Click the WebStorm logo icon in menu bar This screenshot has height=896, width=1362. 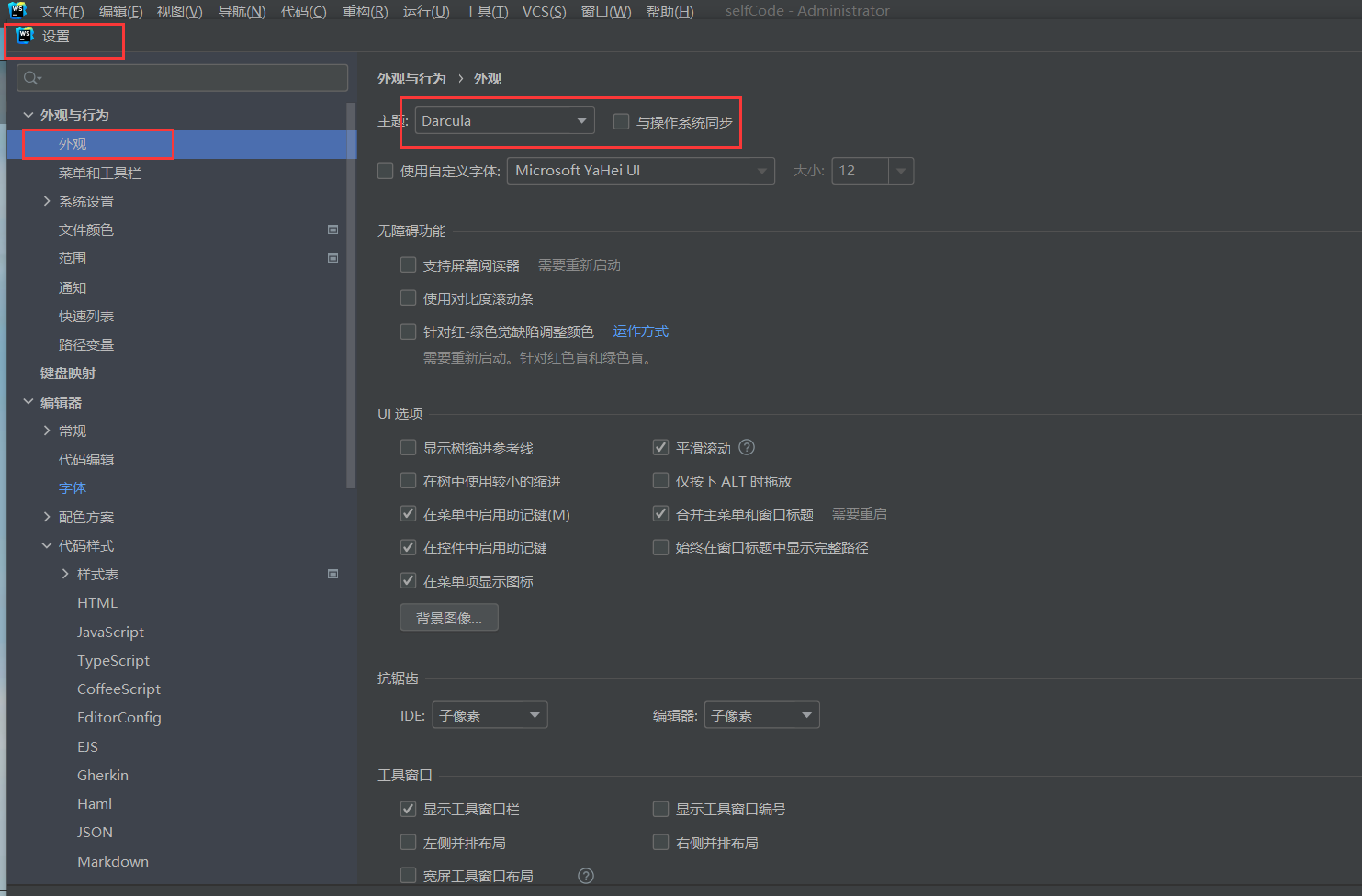coord(17,10)
